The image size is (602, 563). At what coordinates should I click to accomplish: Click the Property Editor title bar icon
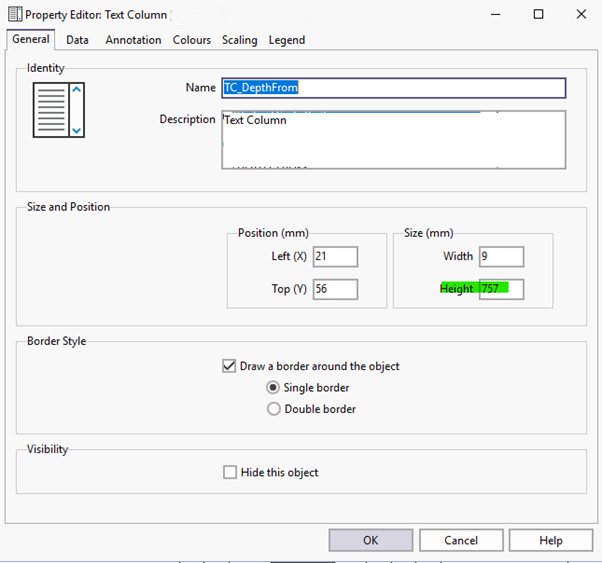(14, 15)
